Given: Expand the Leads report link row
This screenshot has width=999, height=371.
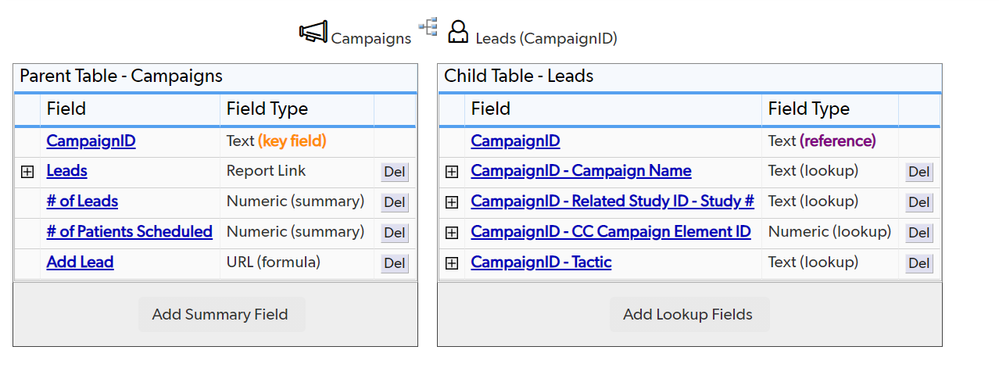Looking at the screenshot, I should 27,171.
